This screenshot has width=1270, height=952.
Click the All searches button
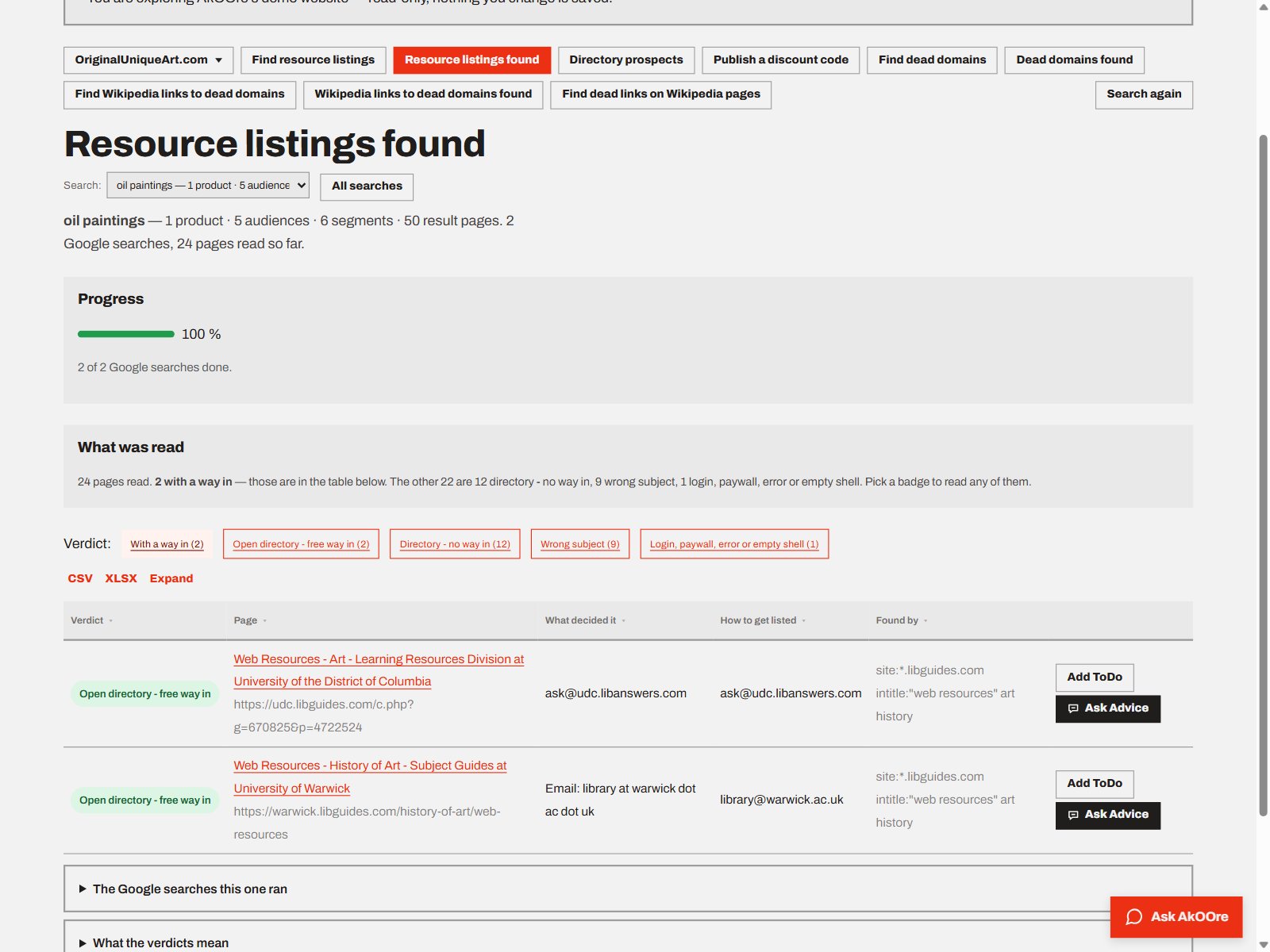(x=367, y=186)
